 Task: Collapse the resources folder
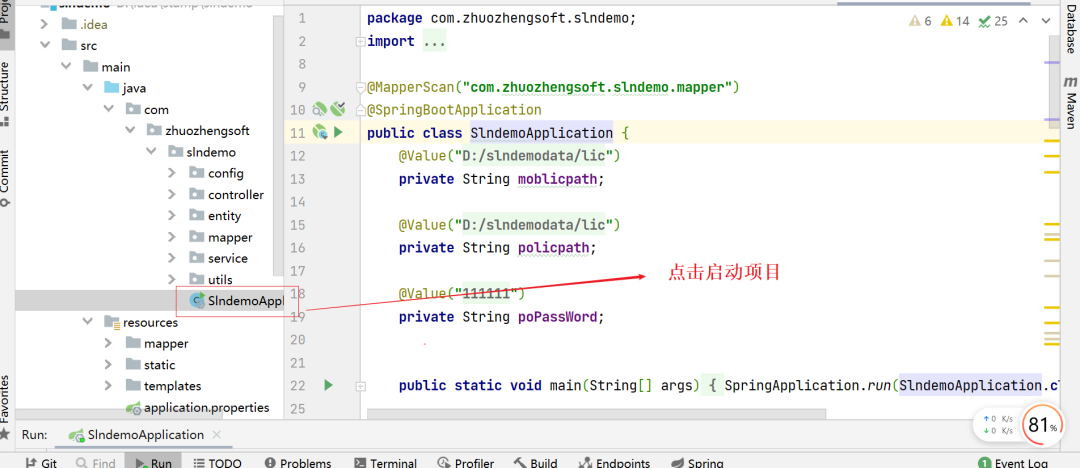(87, 322)
